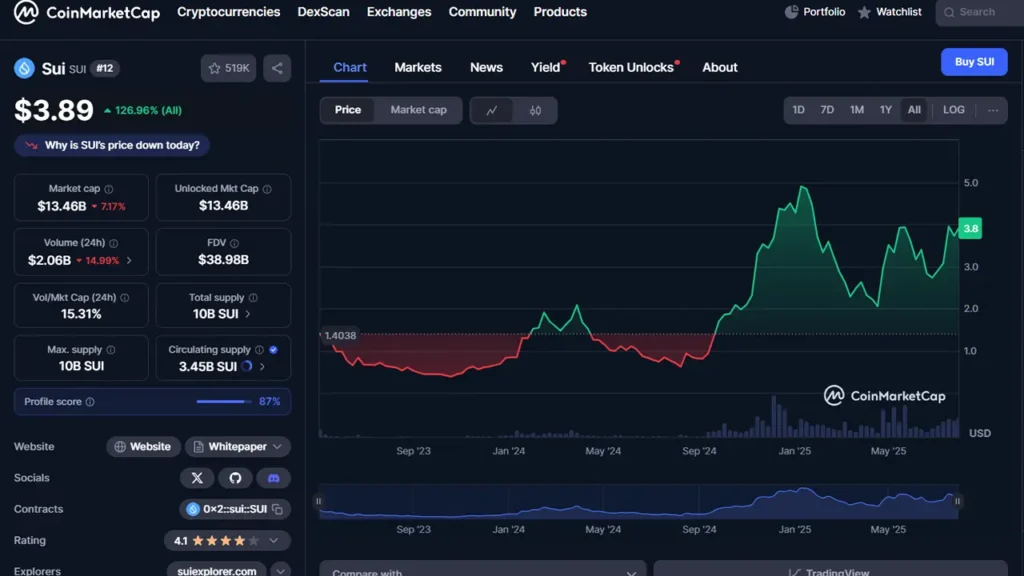Click the verified badge beside Circulating supply
Screen dimensions: 1024x576
tap(274, 350)
